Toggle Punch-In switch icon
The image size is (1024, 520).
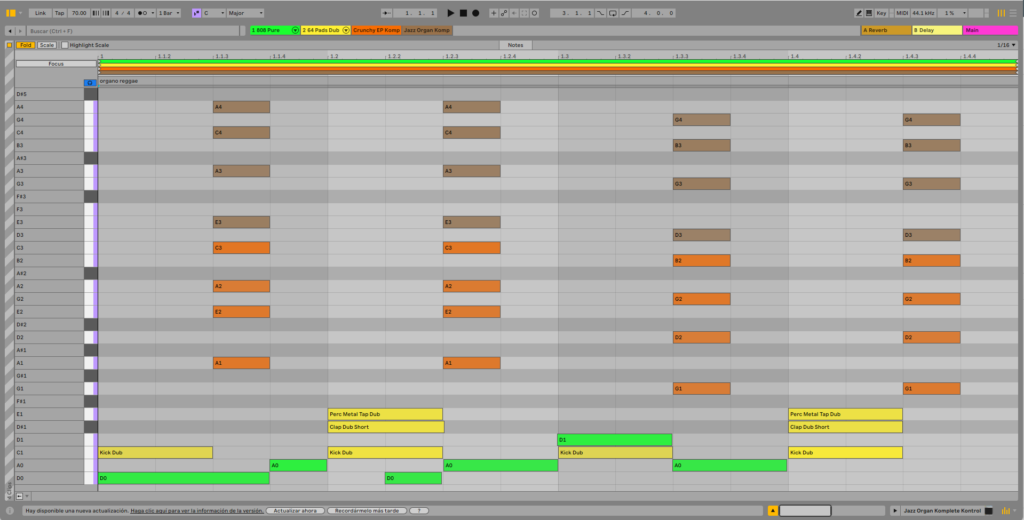click(601, 13)
